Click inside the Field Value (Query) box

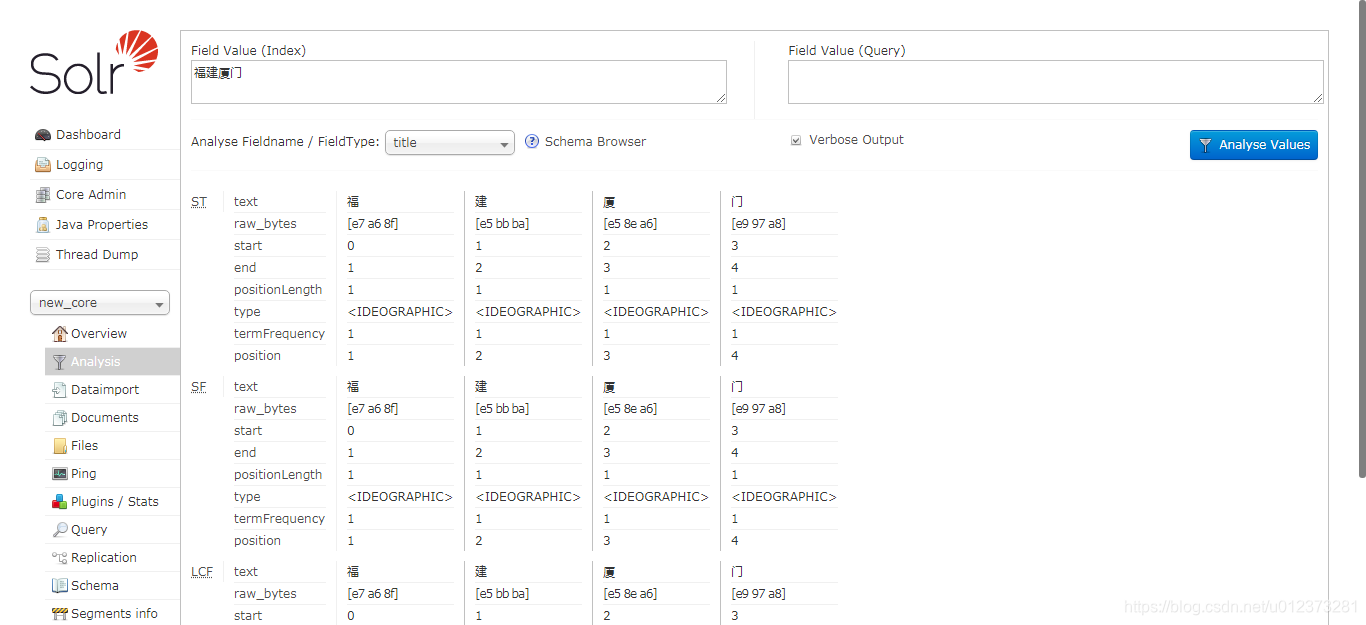coord(1055,81)
